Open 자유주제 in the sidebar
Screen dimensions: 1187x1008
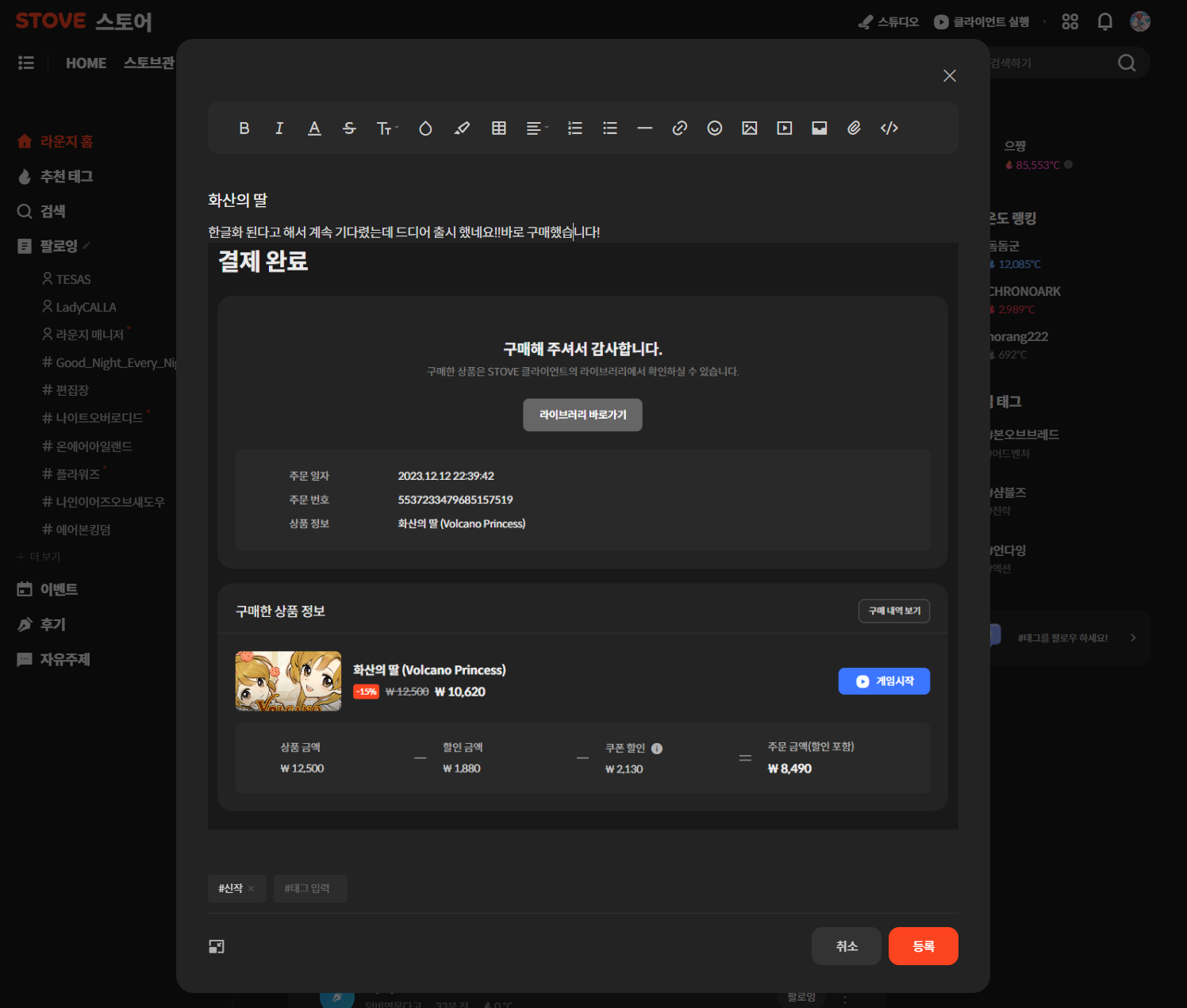point(54,659)
